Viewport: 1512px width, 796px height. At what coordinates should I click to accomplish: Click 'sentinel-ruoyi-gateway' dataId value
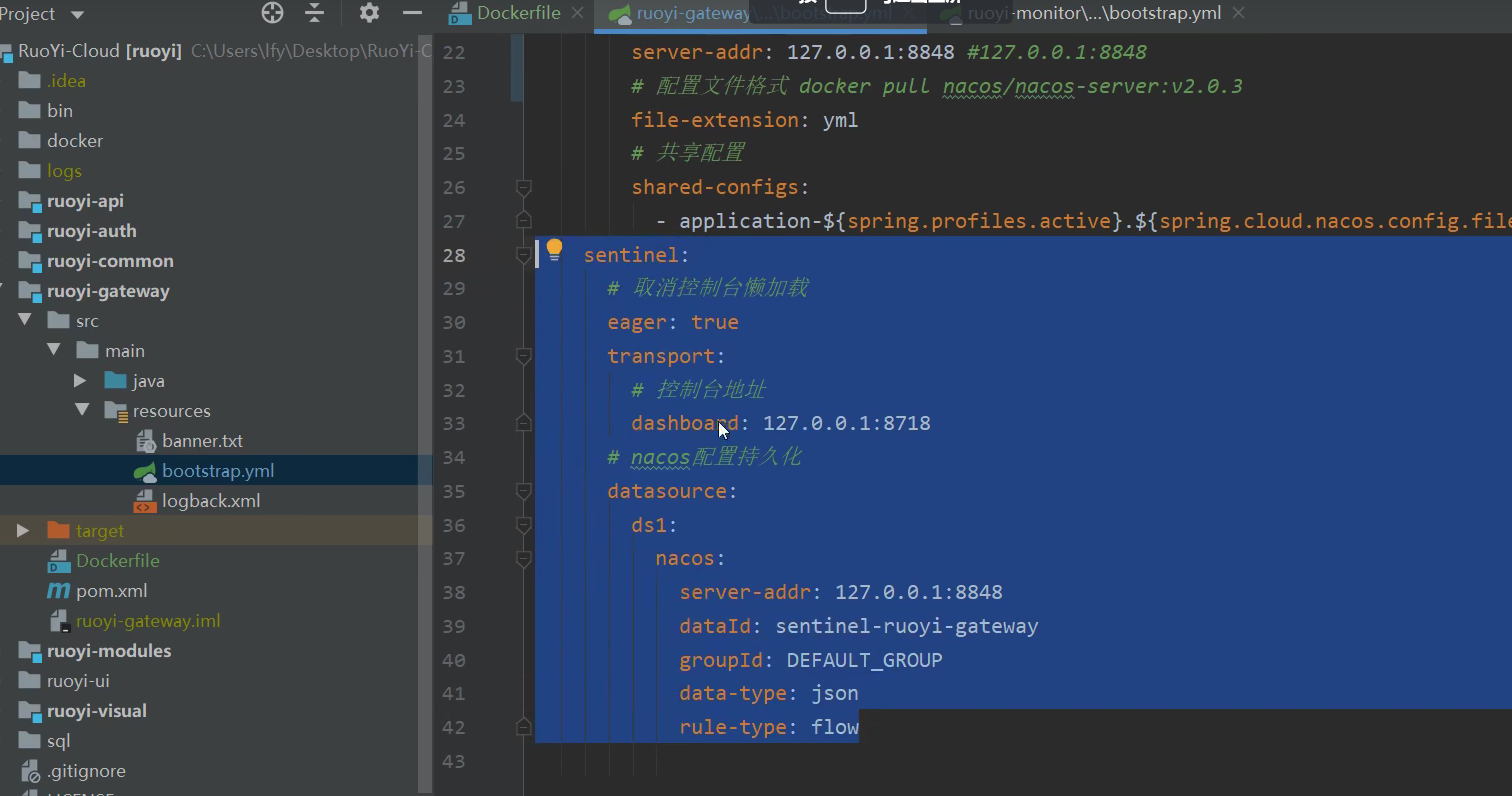[907, 626]
